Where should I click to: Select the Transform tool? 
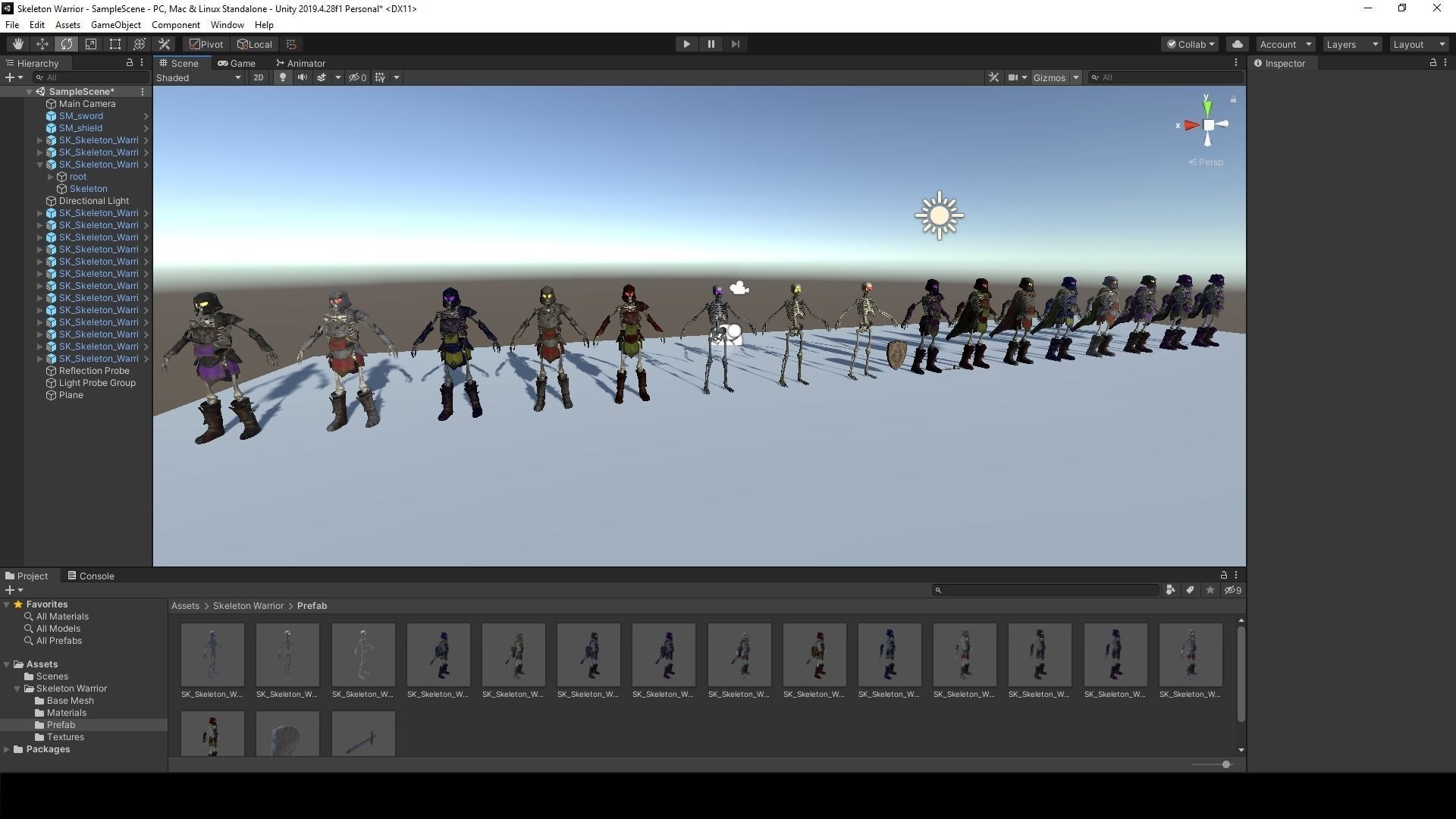click(x=139, y=44)
